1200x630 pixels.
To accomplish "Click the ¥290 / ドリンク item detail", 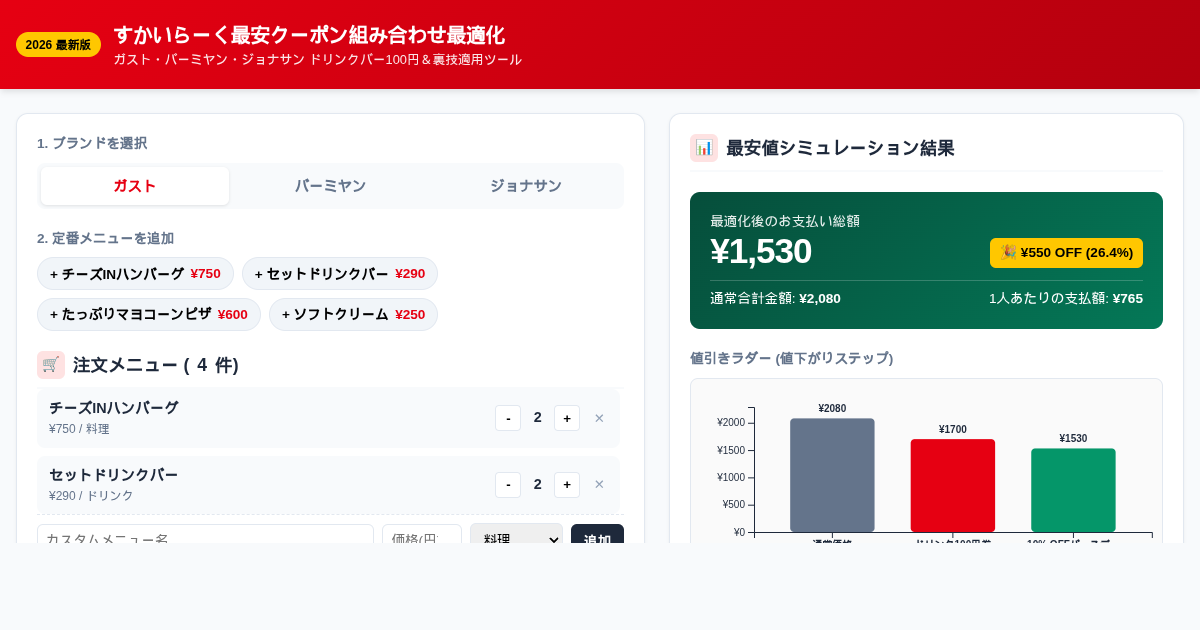I will click(x=91, y=496).
